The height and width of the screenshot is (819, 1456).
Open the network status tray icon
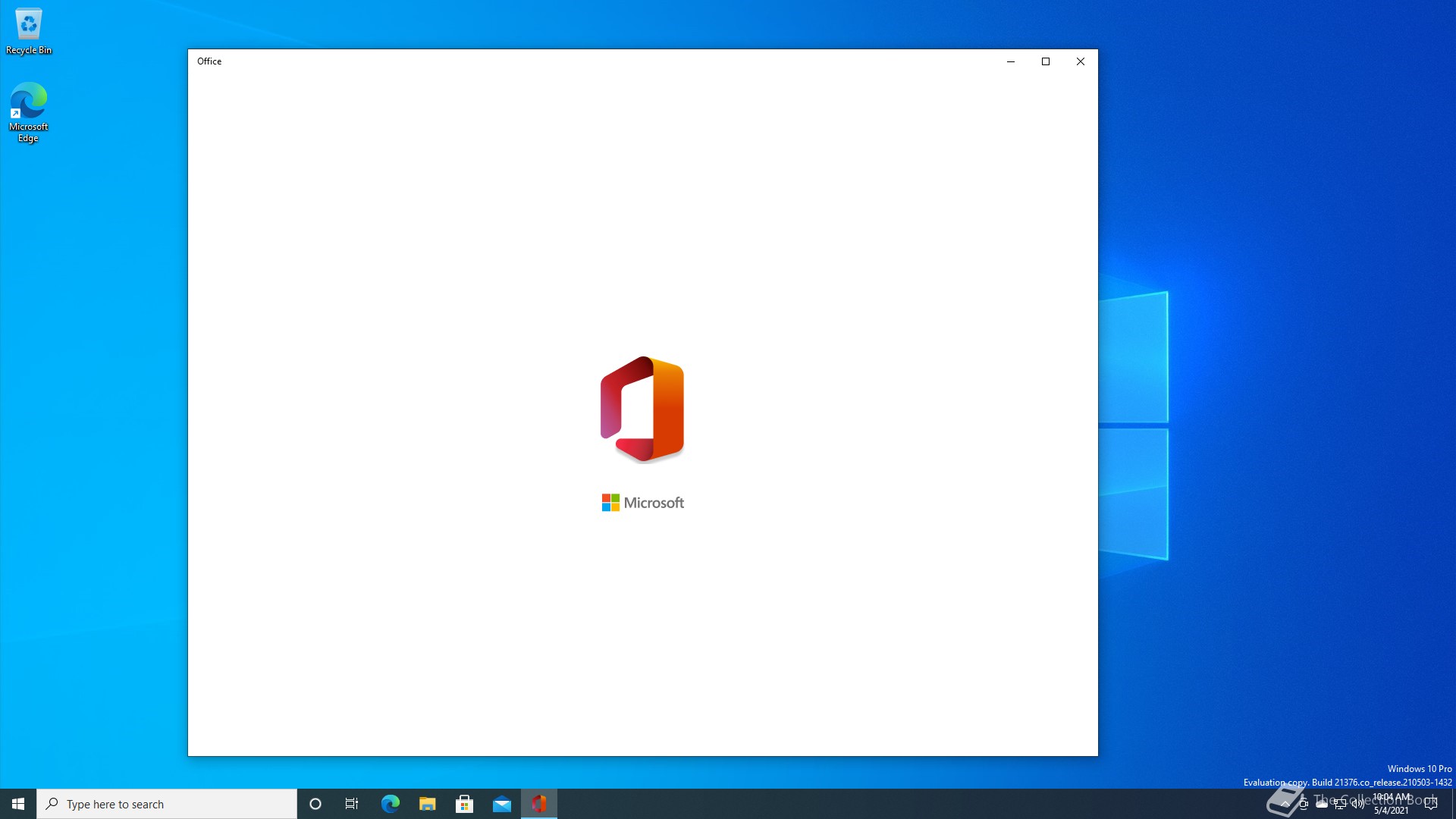click(x=1340, y=804)
